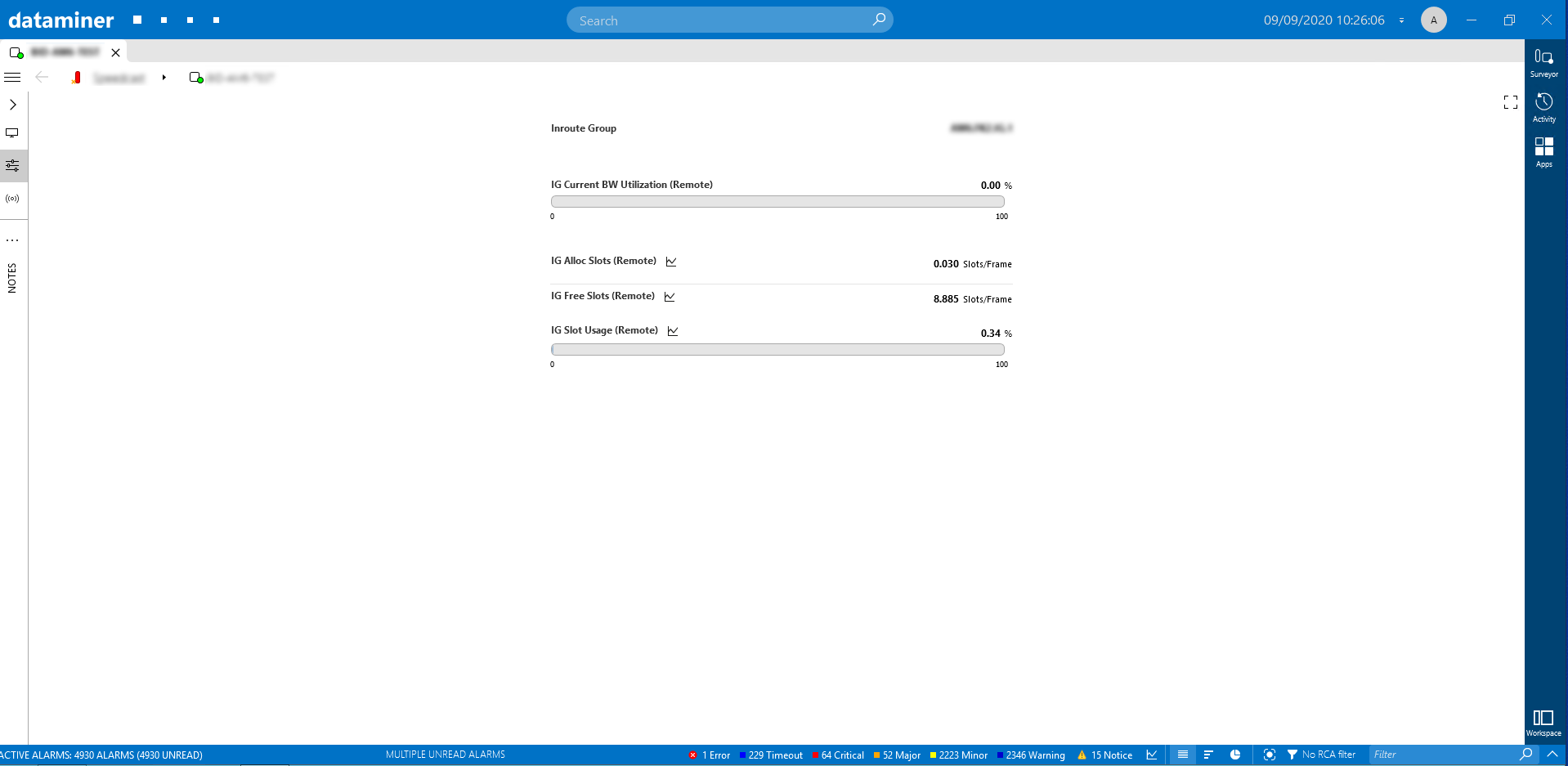The height and width of the screenshot is (766, 1568).
Task: Click the 0.030 Slots/Frame value
Action: point(972,264)
